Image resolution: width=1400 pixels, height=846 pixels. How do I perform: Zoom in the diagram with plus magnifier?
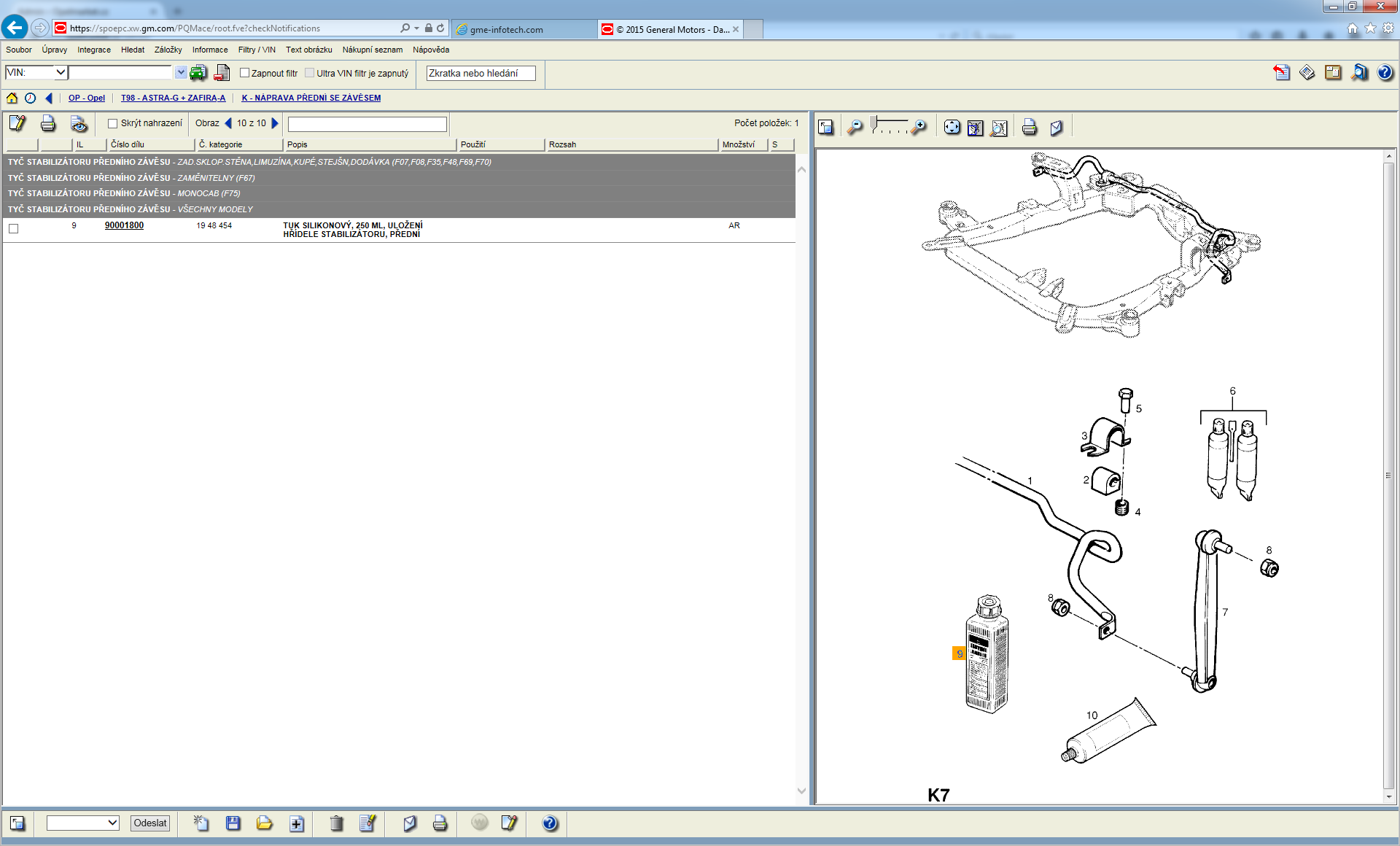pyautogui.click(x=919, y=128)
